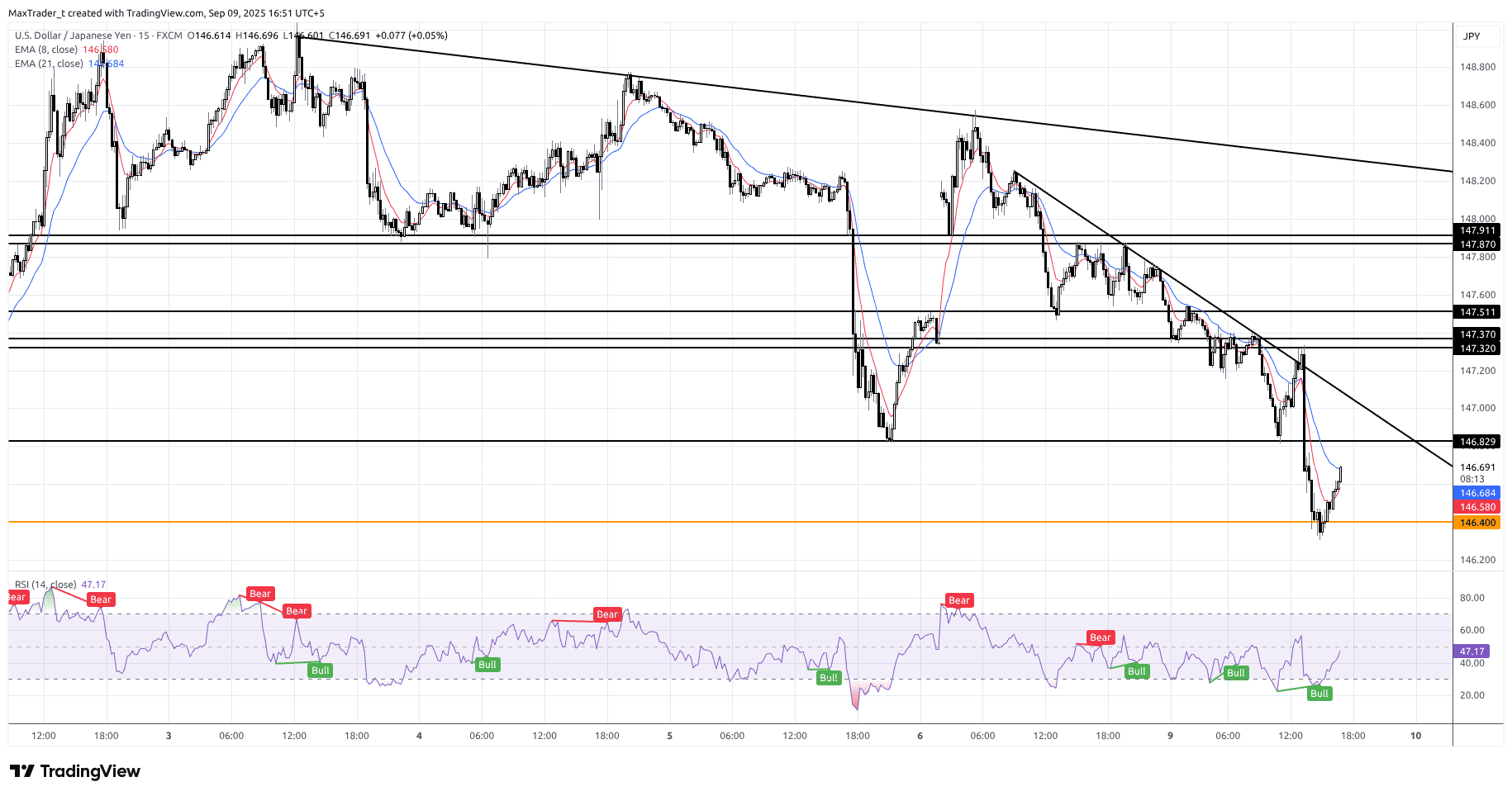The height and width of the screenshot is (796, 1512).
Task: Click the Bear label above the RSI peak on day 6
Action: 958,600
